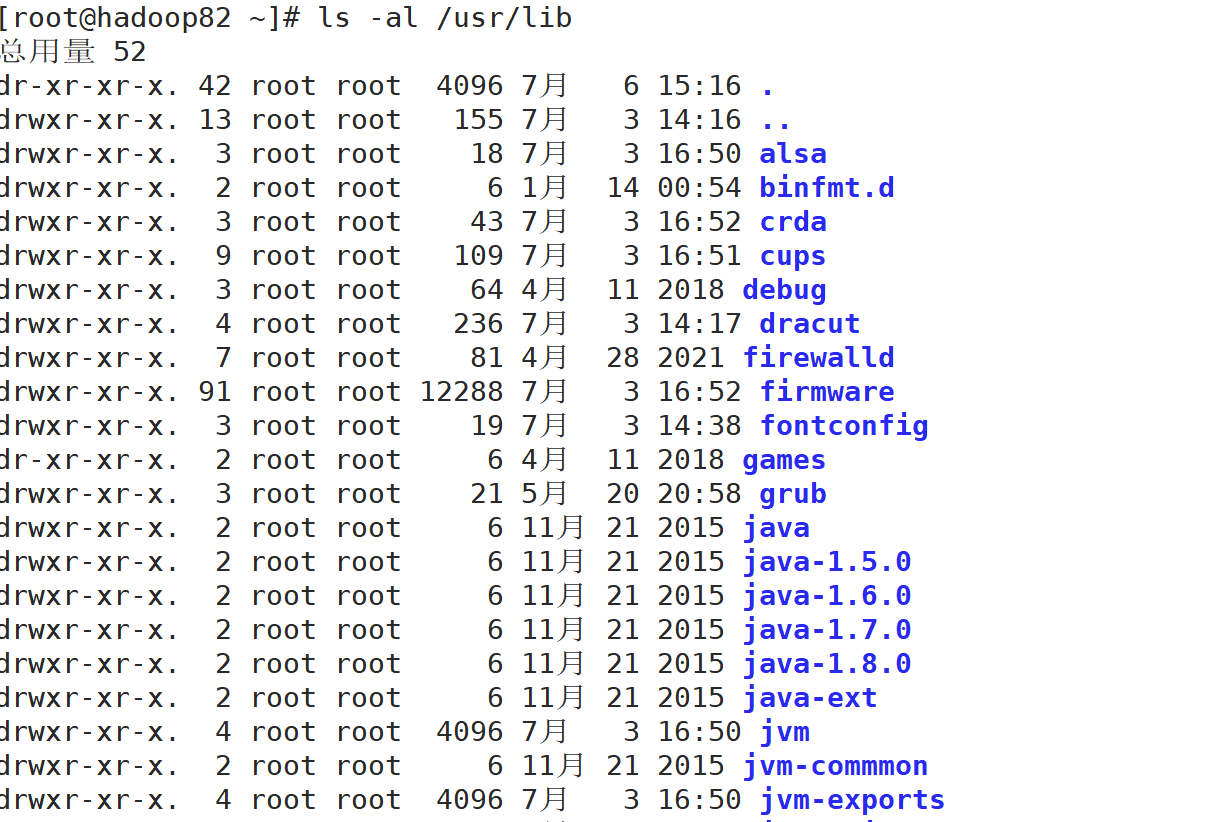Click the firewalld directory name
Viewport: 1207px width, 822px height.
click(818, 358)
